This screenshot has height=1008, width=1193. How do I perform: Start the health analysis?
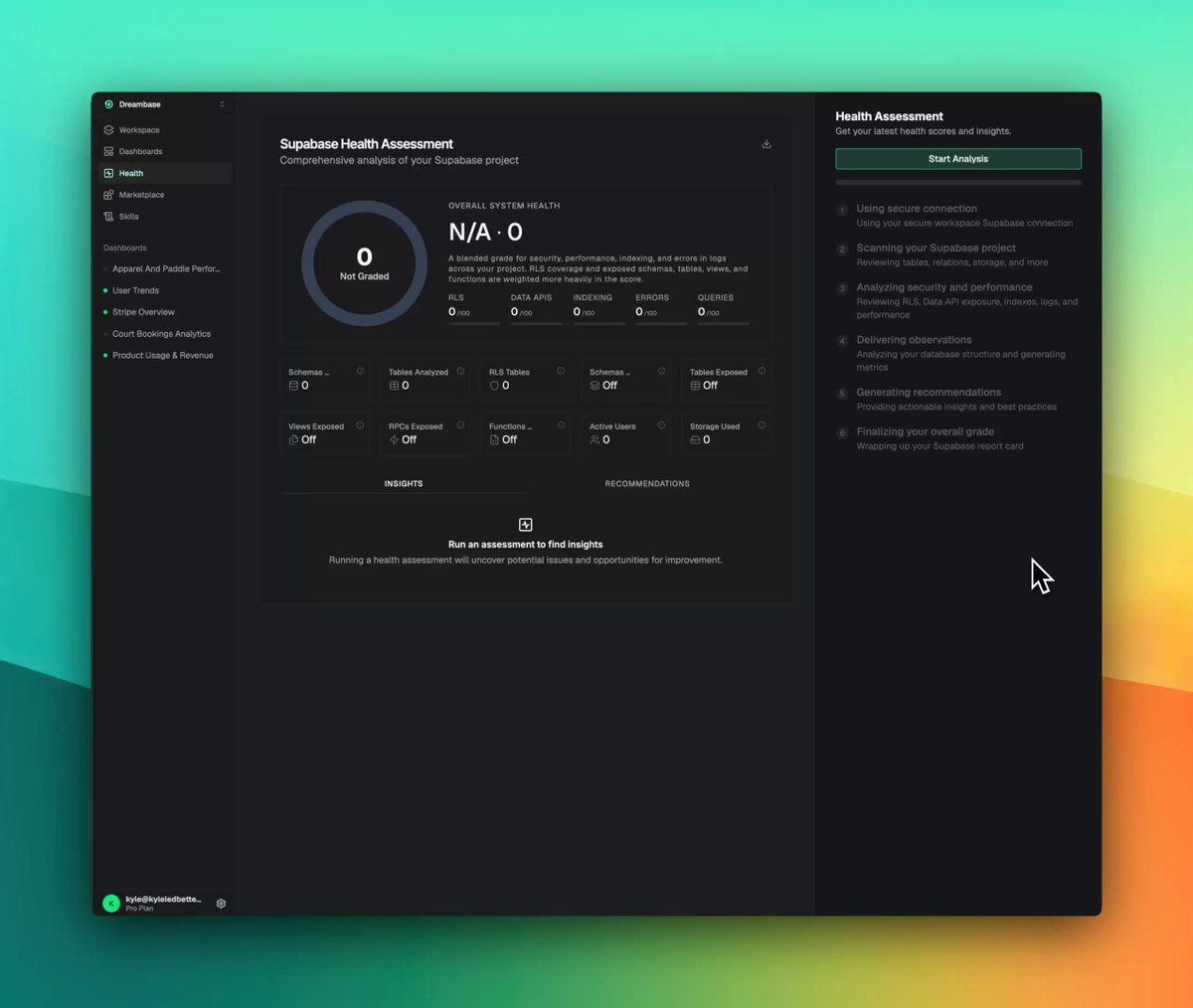958,159
